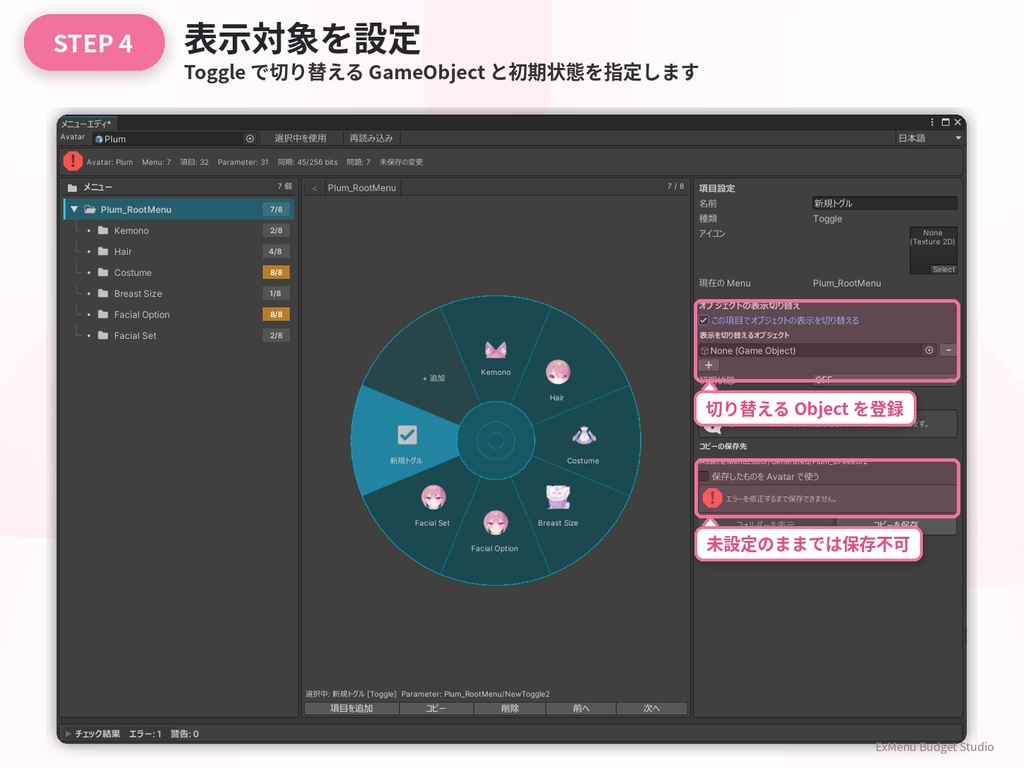Expand the チェック結果 foldout at the bottom
1024x768 pixels.
[68, 734]
